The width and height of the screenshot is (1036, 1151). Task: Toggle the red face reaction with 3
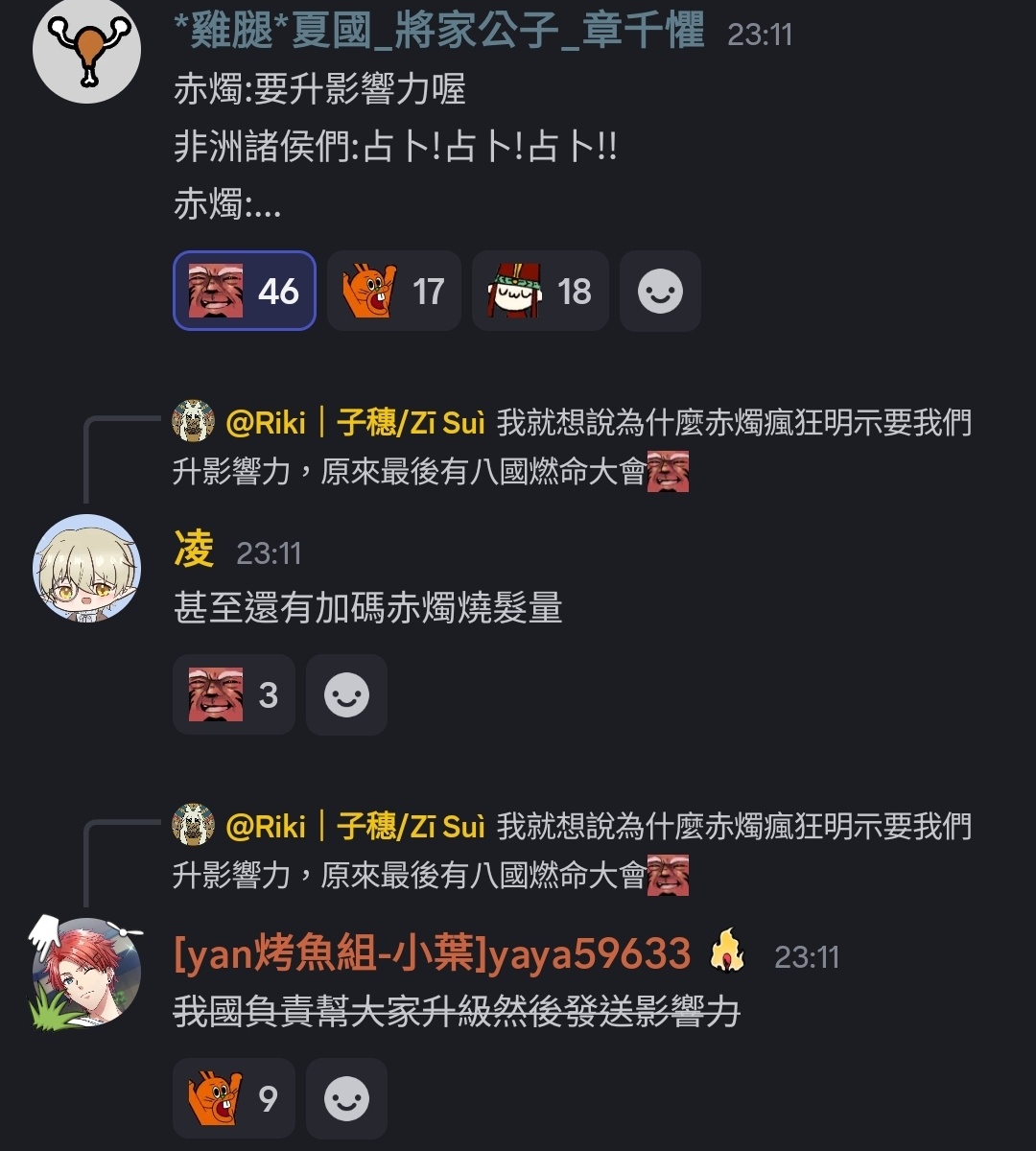(233, 694)
